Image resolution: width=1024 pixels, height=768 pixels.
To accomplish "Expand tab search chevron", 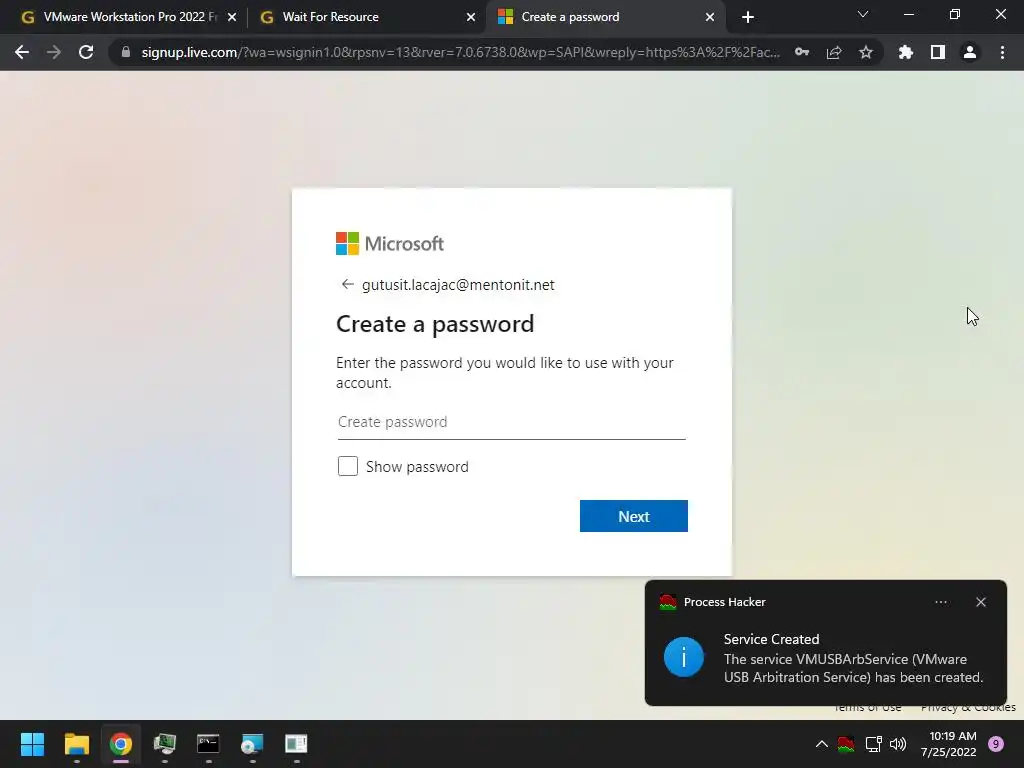I will 863,14.
